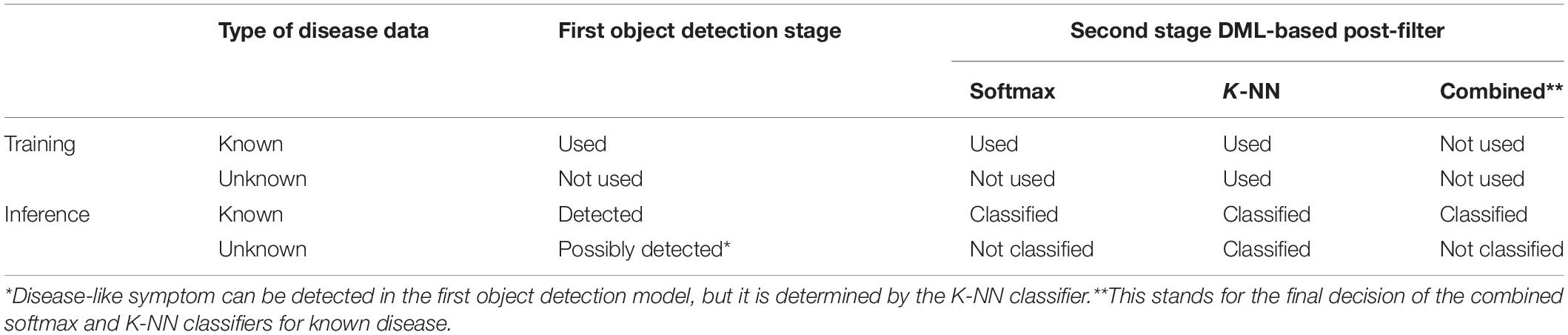This screenshot has height=335, width=1568.
Task: Click the "Training" row label
Action: tap(40, 144)
